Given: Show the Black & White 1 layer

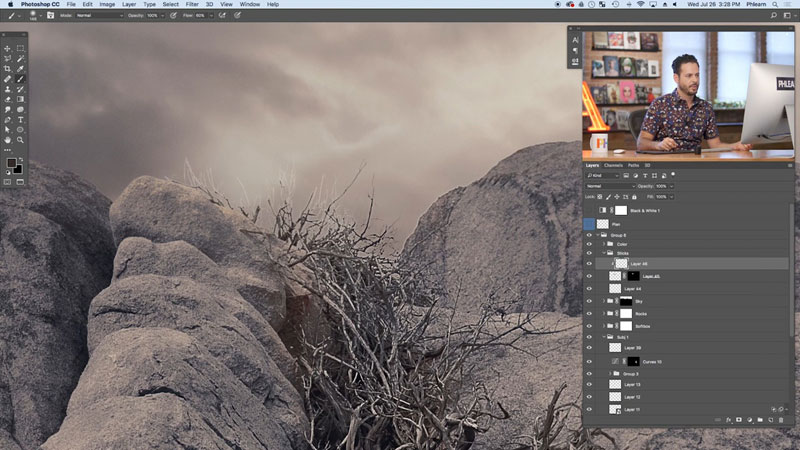Looking at the screenshot, I should pos(589,210).
